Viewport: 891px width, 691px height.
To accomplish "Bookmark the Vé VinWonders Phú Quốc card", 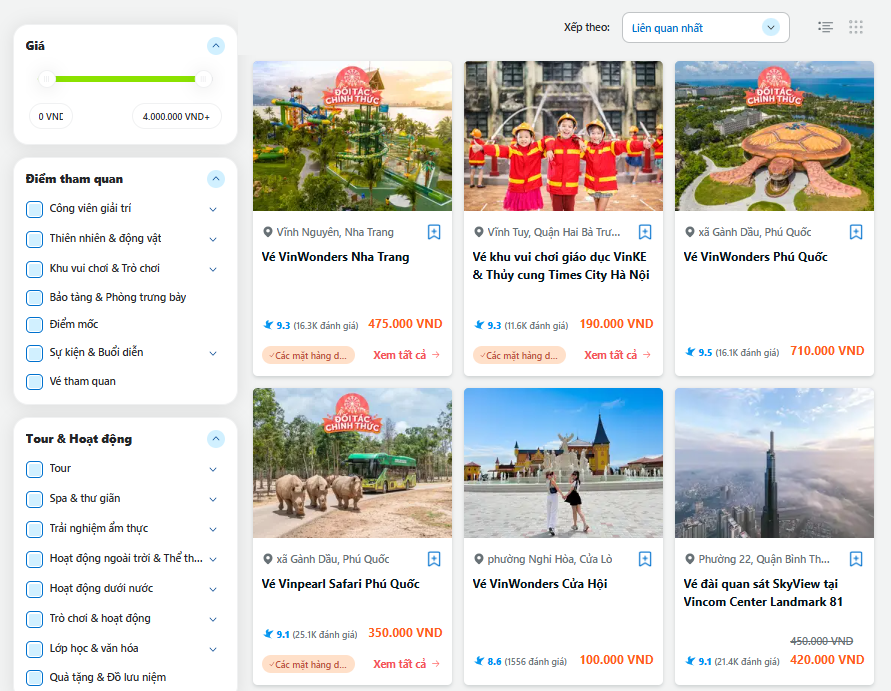I will point(856,232).
